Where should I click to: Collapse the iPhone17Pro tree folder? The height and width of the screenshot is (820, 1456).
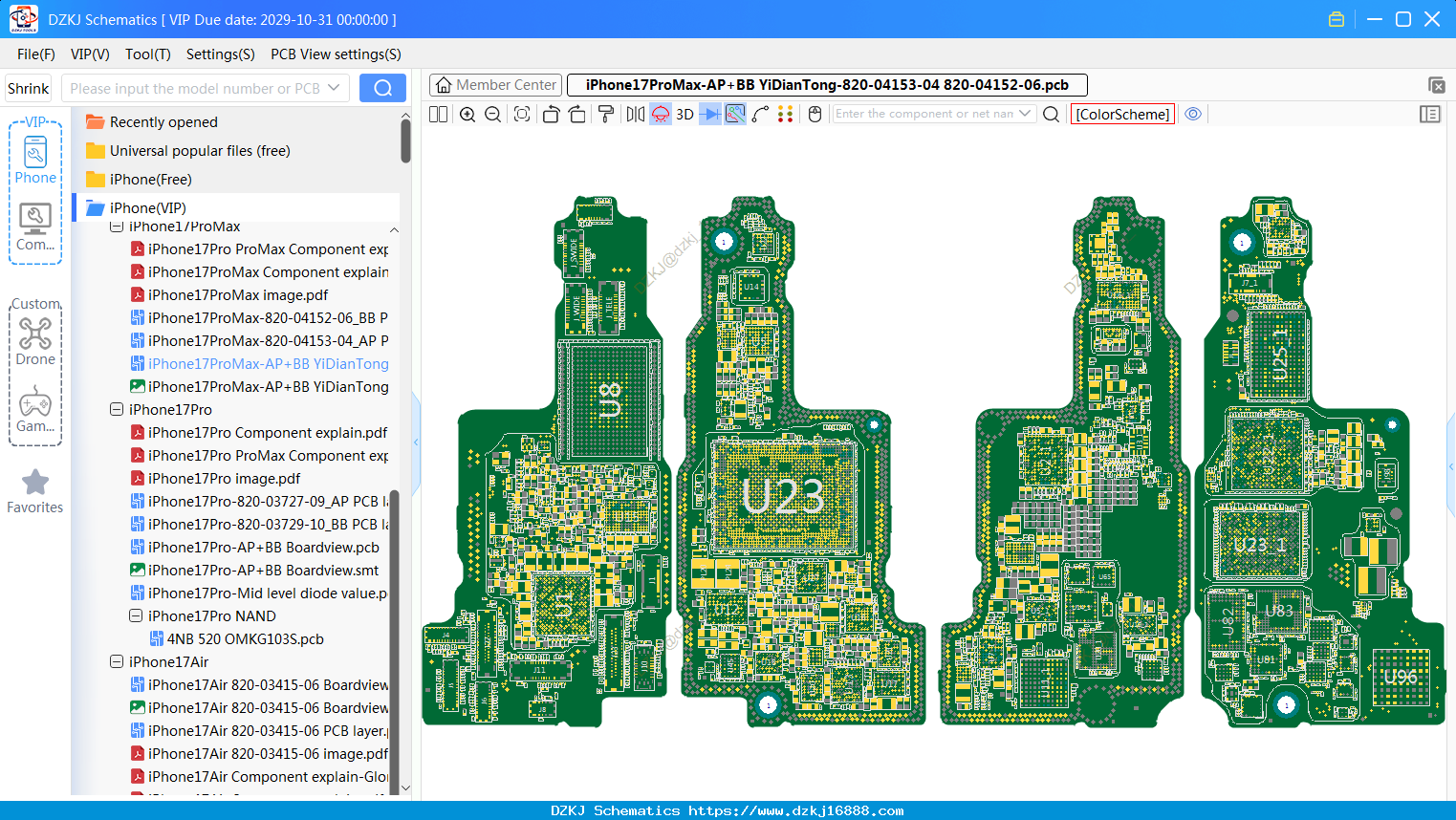[117, 409]
